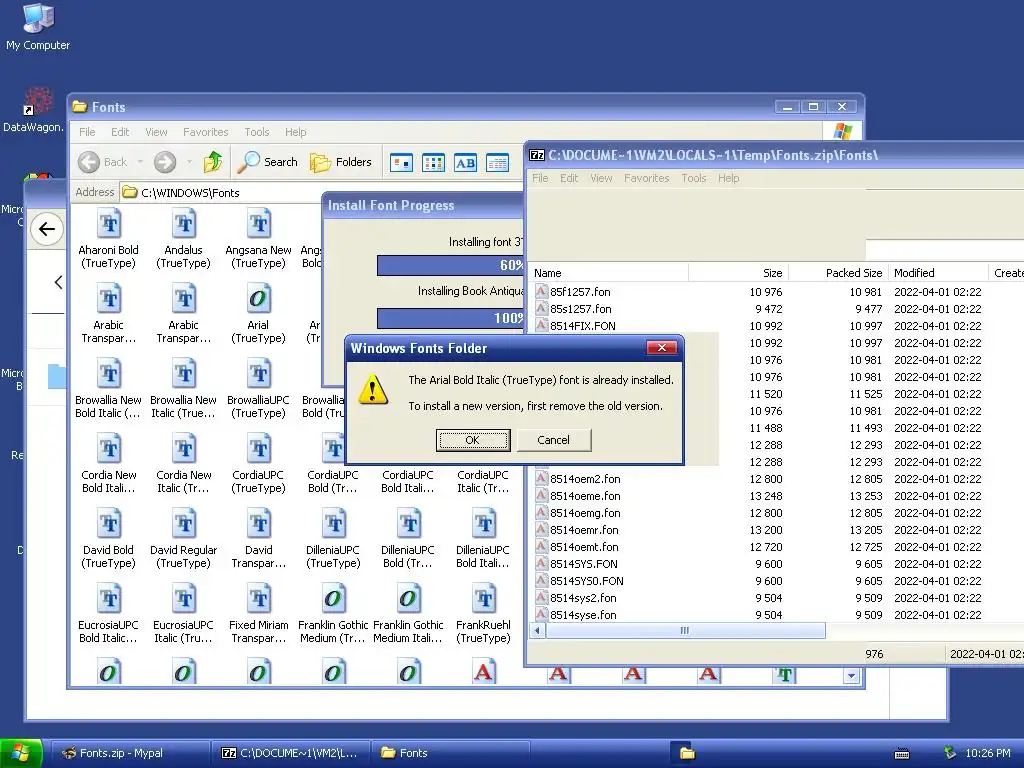The height and width of the screenshot is (768, 1024).
Task: Open File menu in 7-Zip window
Action: (540, 178)
